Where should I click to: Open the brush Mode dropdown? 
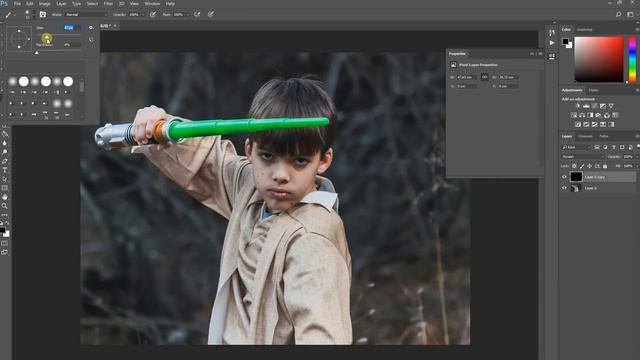[87, 14]
